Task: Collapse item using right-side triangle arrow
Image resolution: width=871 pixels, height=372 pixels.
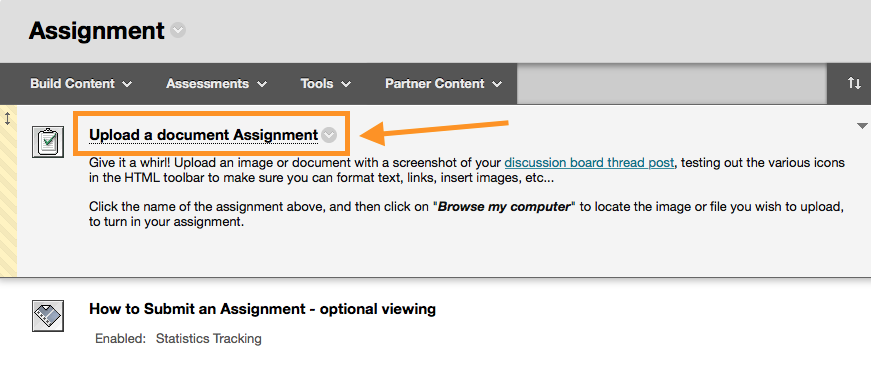Action: [x=862, y=127]
